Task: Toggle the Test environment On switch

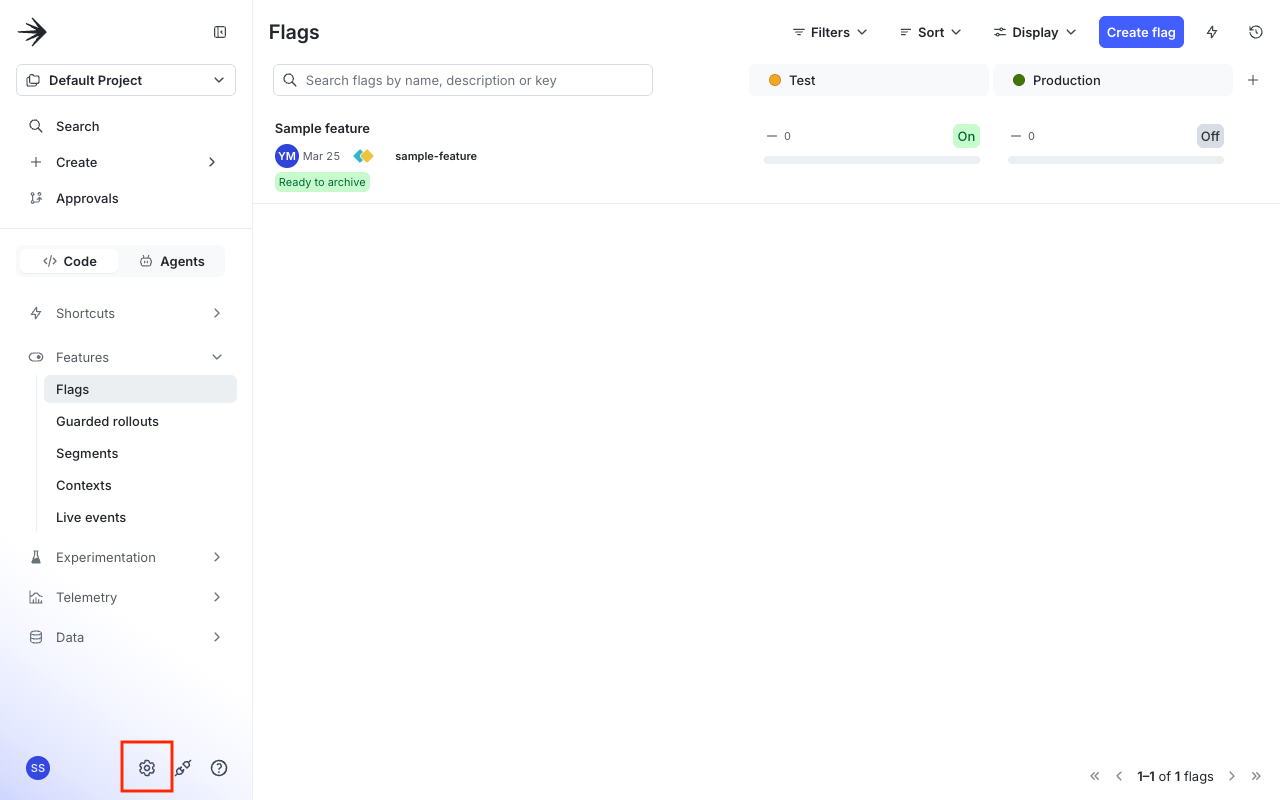Action: coord(966,136)
